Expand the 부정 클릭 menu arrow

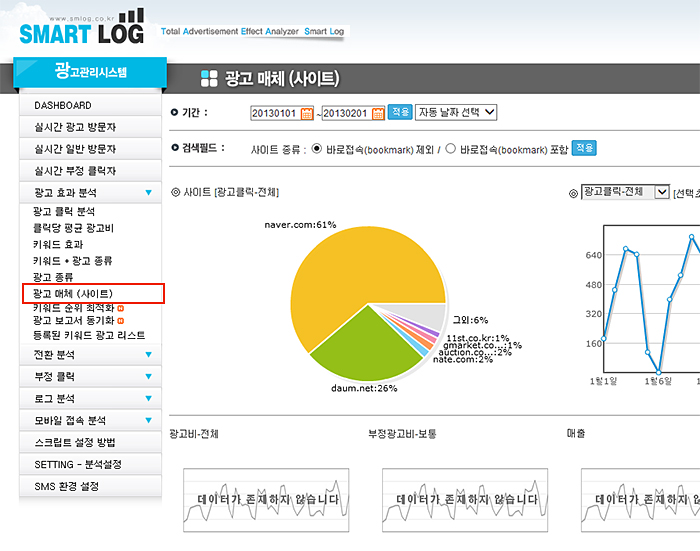(149, 377)
